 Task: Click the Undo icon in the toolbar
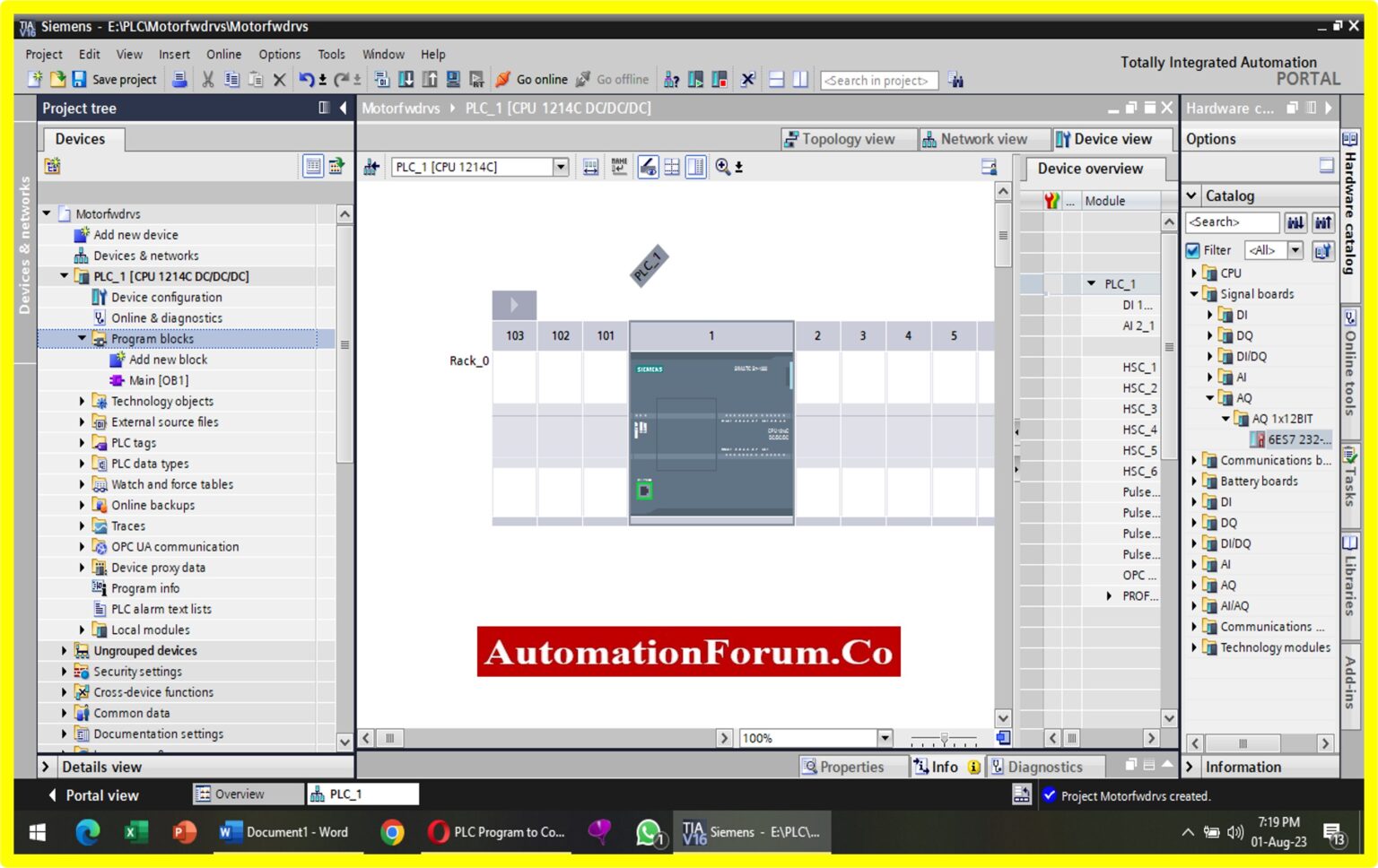pos(304,80)
